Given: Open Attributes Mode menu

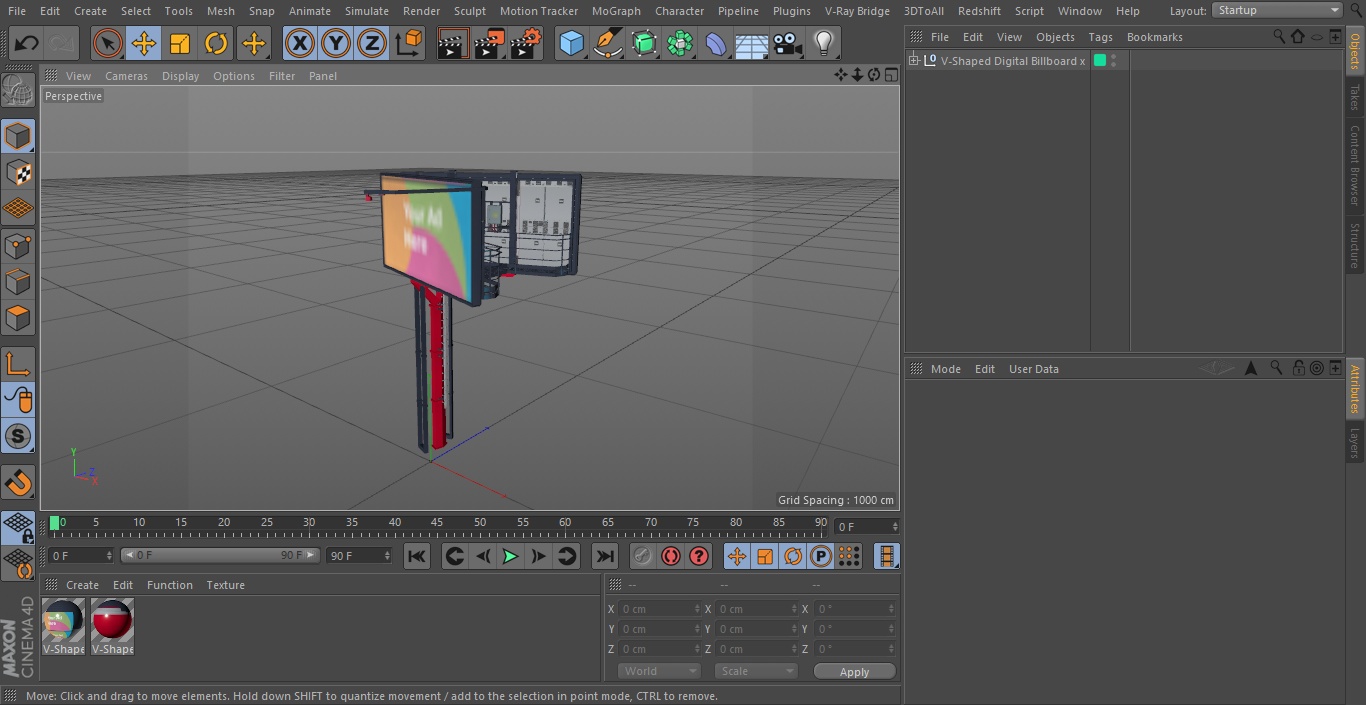Looking at the screenshot, I should tap(945, 369).
